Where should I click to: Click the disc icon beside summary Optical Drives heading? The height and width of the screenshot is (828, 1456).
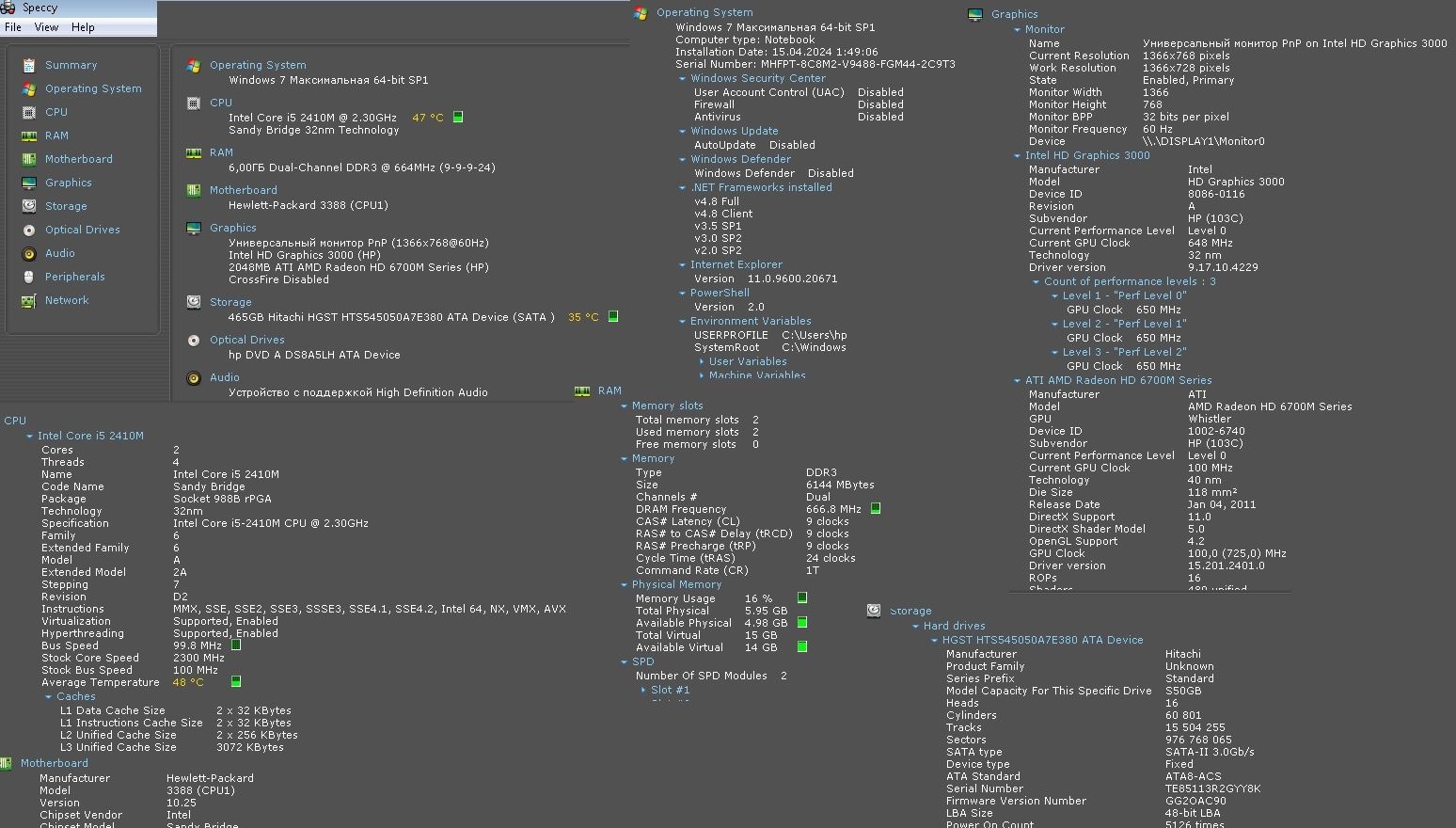click(194, 340)
